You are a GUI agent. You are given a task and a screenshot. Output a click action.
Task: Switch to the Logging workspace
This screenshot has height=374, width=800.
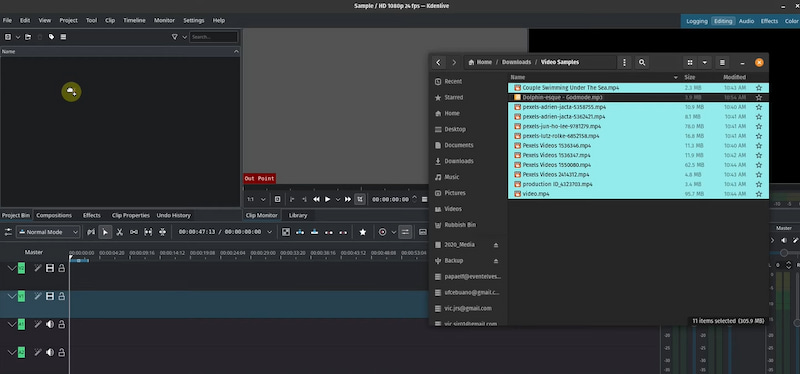pyautogui.click(x=696, y=21)
